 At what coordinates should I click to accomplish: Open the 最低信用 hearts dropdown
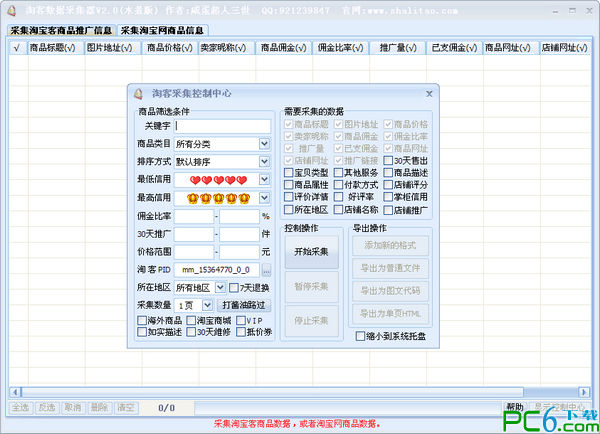point(264,179)
